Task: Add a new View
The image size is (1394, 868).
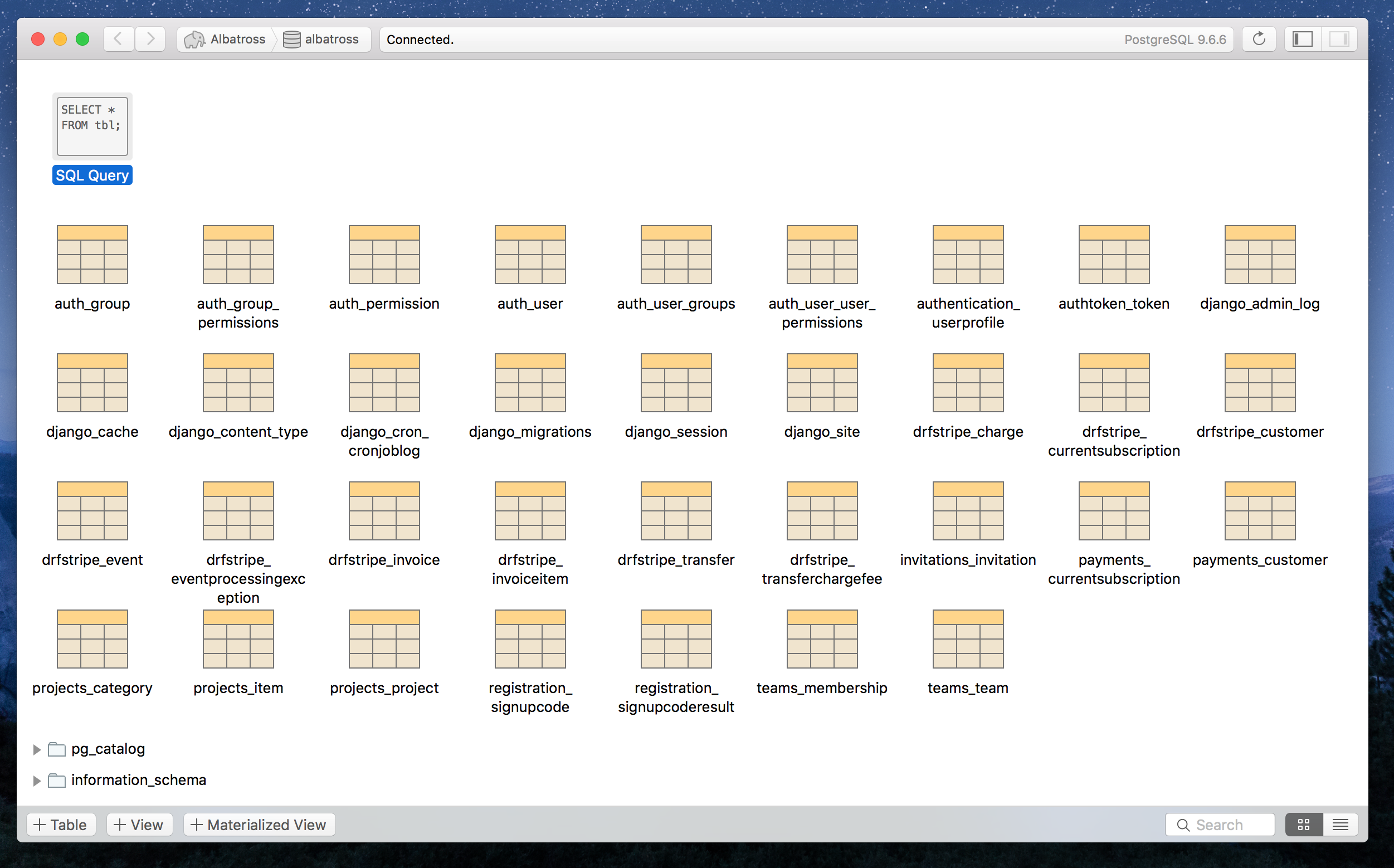Action: coord(139,825)
